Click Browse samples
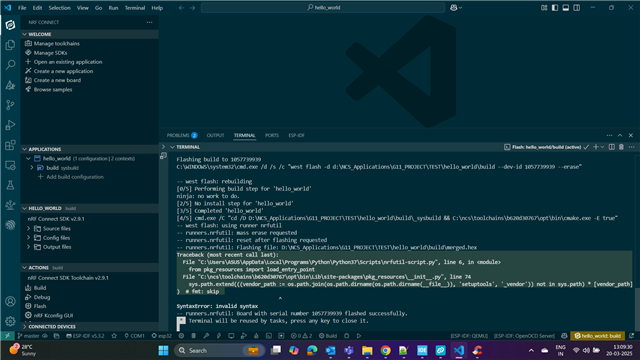 [53, 89]
